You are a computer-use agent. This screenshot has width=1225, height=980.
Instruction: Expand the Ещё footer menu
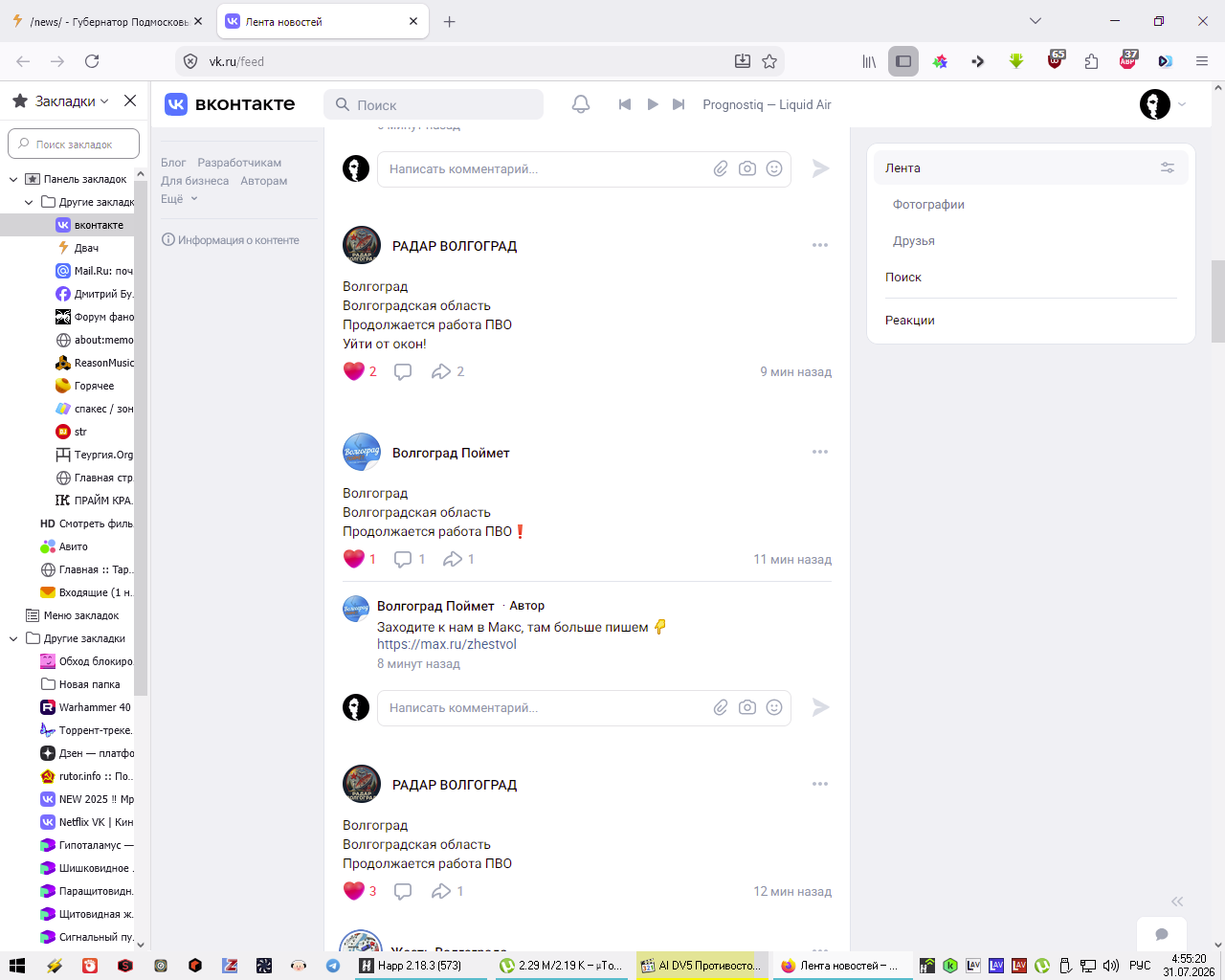click(179, 199)
